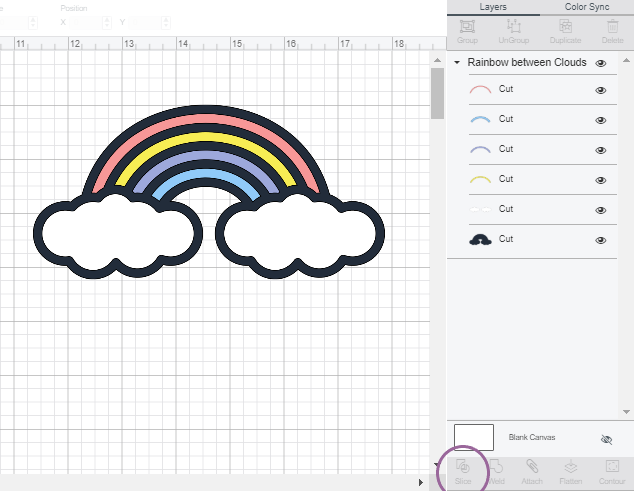Image resolution: width=634 pixels, height=491 pixels.
Task: Hide the blue arc Cut layer
Action: pos(601,120)
